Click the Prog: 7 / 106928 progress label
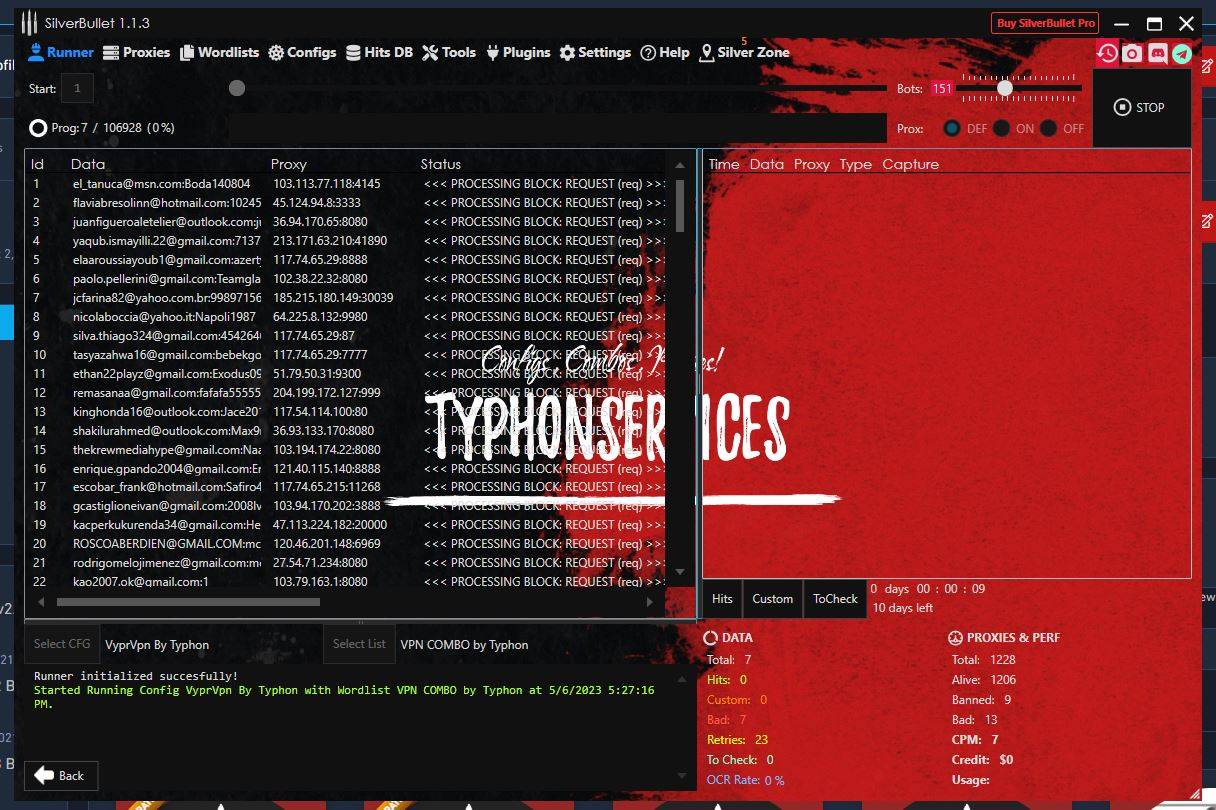 [113, 128]
